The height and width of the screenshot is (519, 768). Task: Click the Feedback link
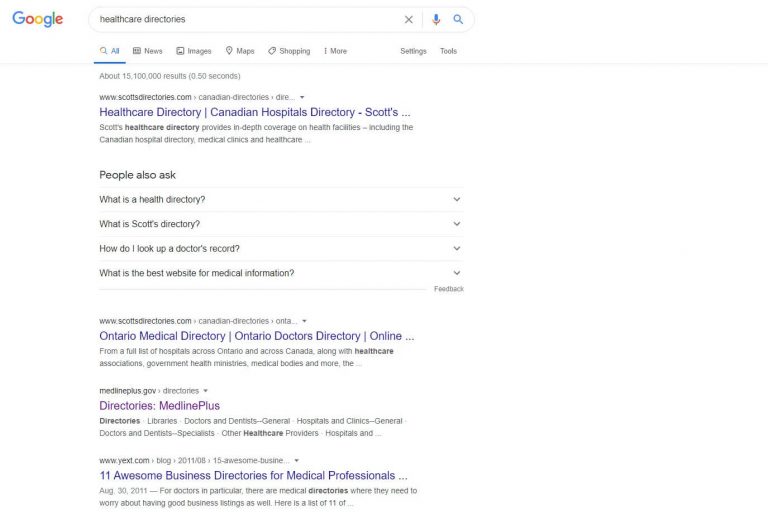pos(449,289)
